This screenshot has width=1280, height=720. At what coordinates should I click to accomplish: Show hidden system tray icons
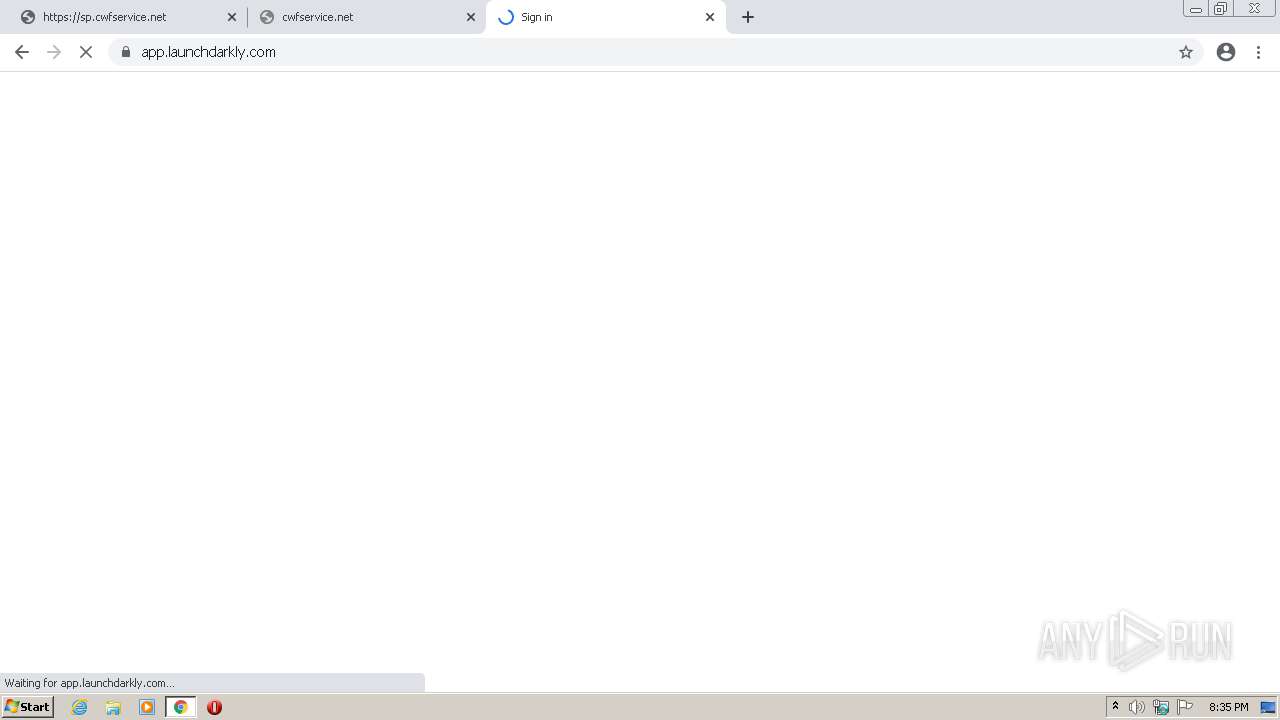click(1115, 707)
